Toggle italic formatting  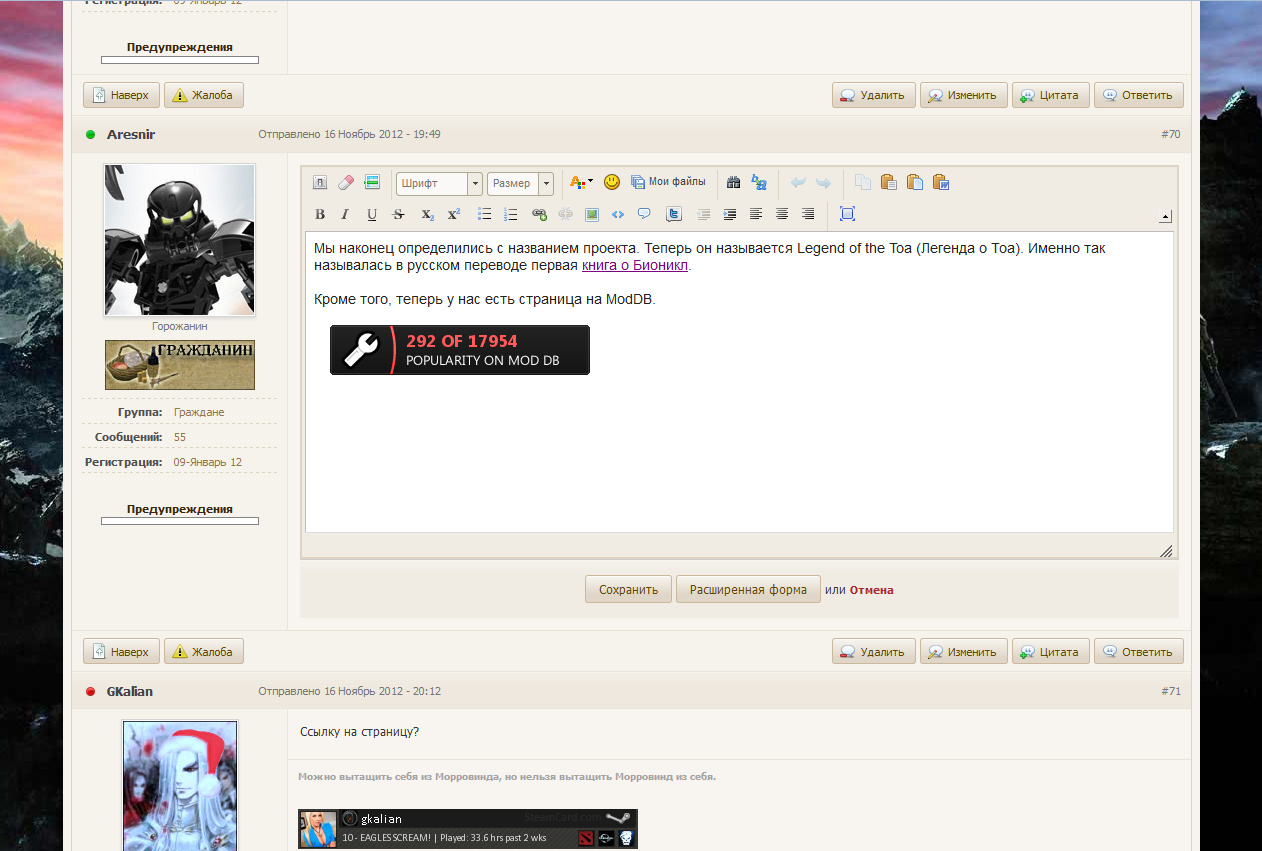[346, 214]
